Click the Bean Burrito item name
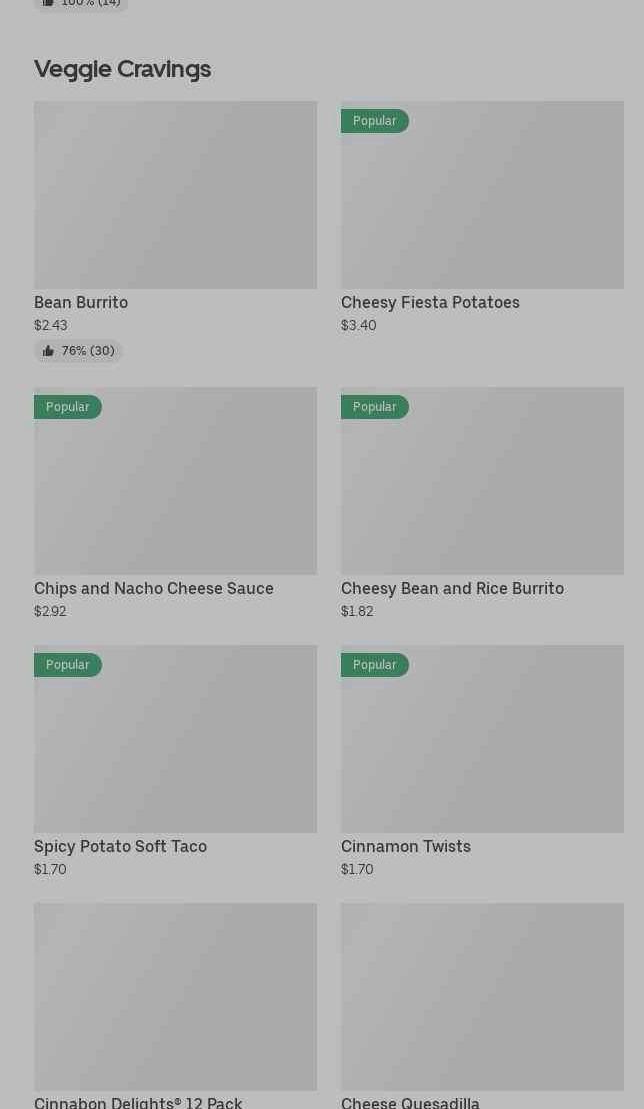The width and height of the screenshot is (644, 1109). coord(81,302)
